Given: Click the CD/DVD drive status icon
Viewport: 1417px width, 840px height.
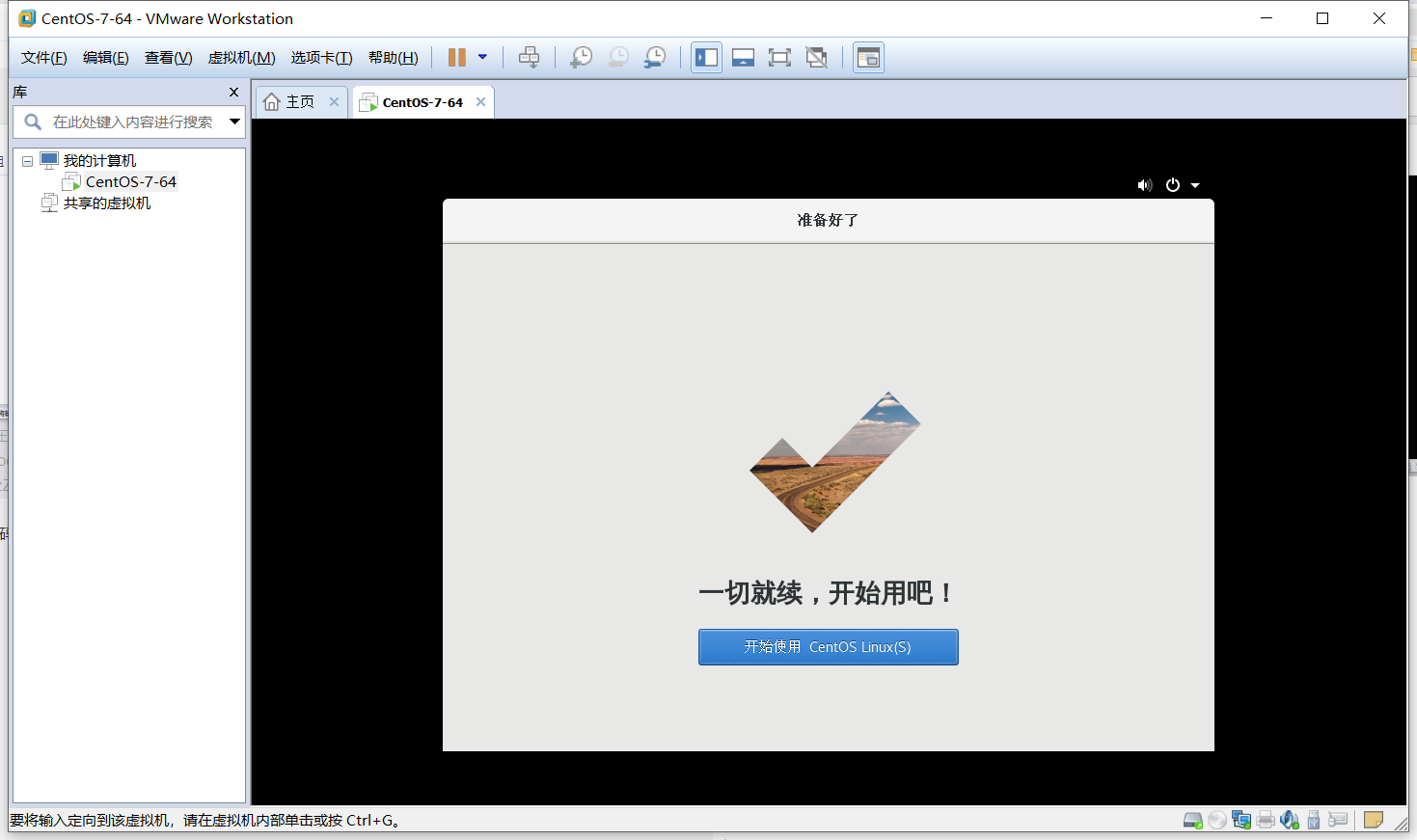Looking at the screenshot, I should pos(1217,821).
